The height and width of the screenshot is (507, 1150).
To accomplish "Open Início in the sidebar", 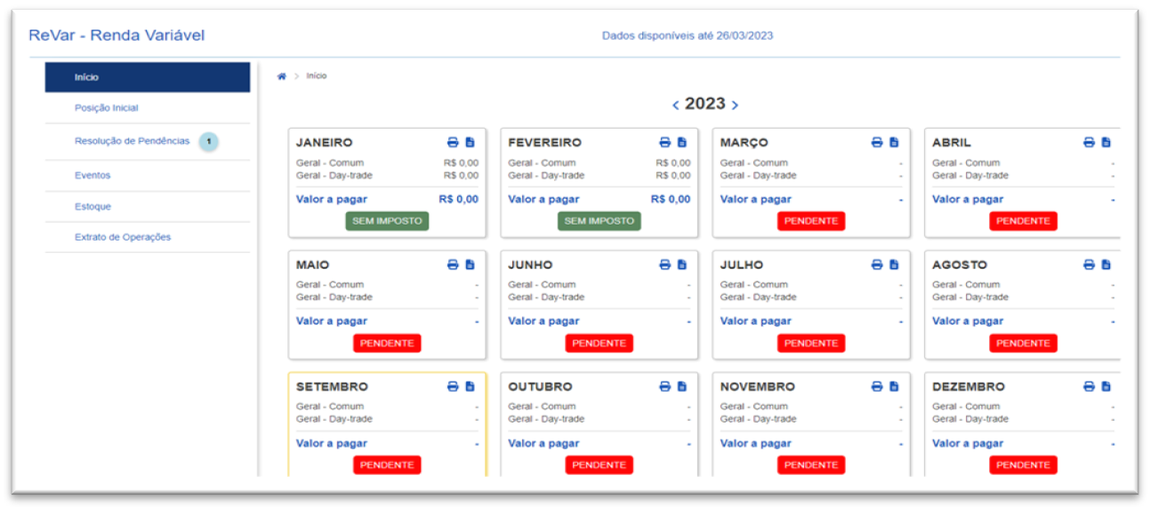I will [x=147, y=77].
